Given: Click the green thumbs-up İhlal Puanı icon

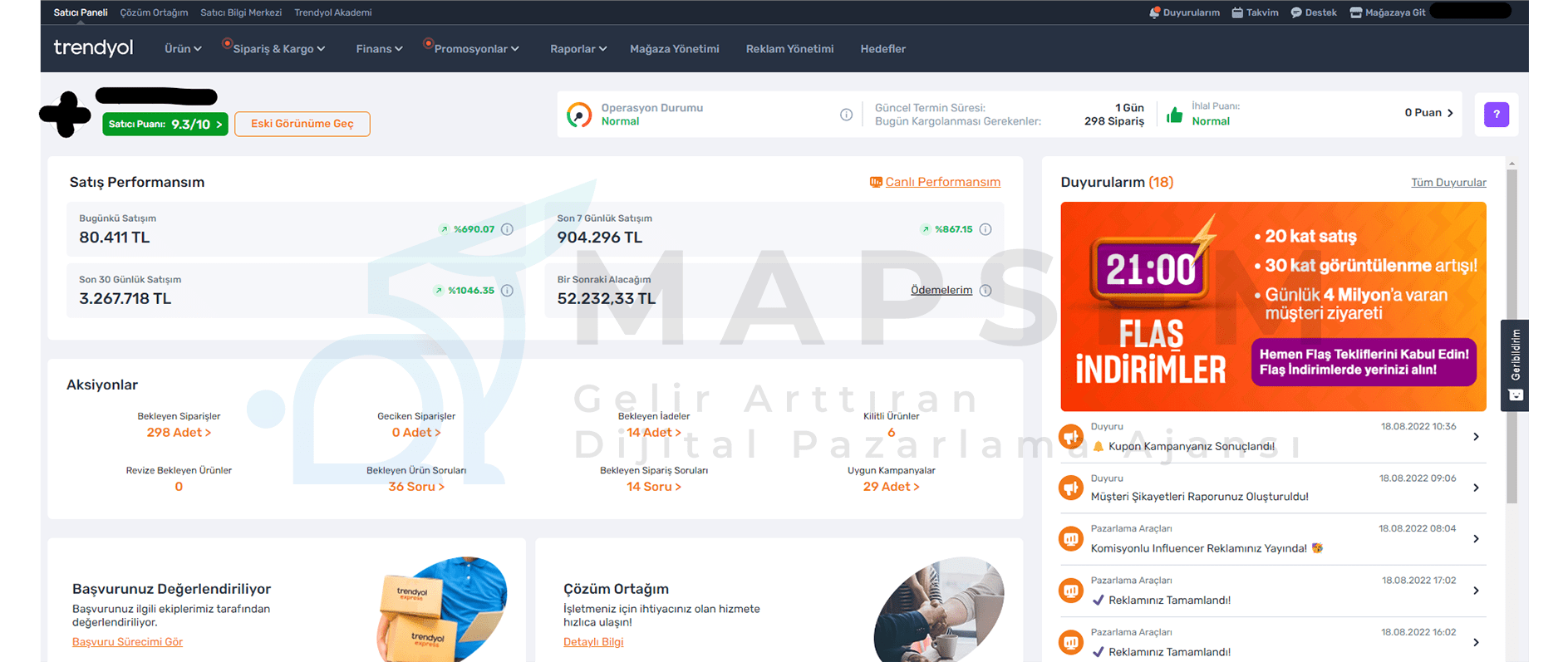Looking at the screenshot, I should coord(1174,115).
